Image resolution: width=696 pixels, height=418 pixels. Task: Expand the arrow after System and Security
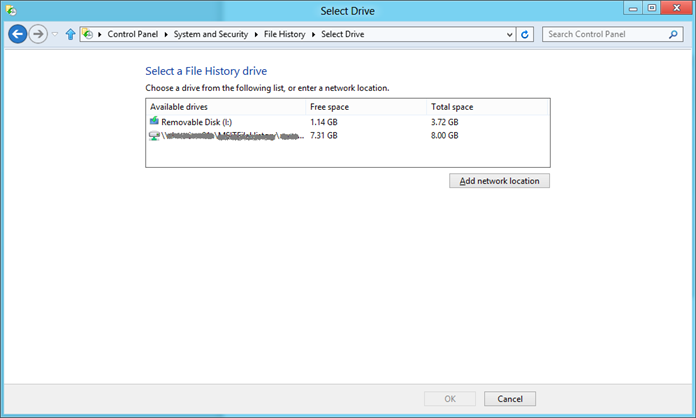tap(256, 34)
